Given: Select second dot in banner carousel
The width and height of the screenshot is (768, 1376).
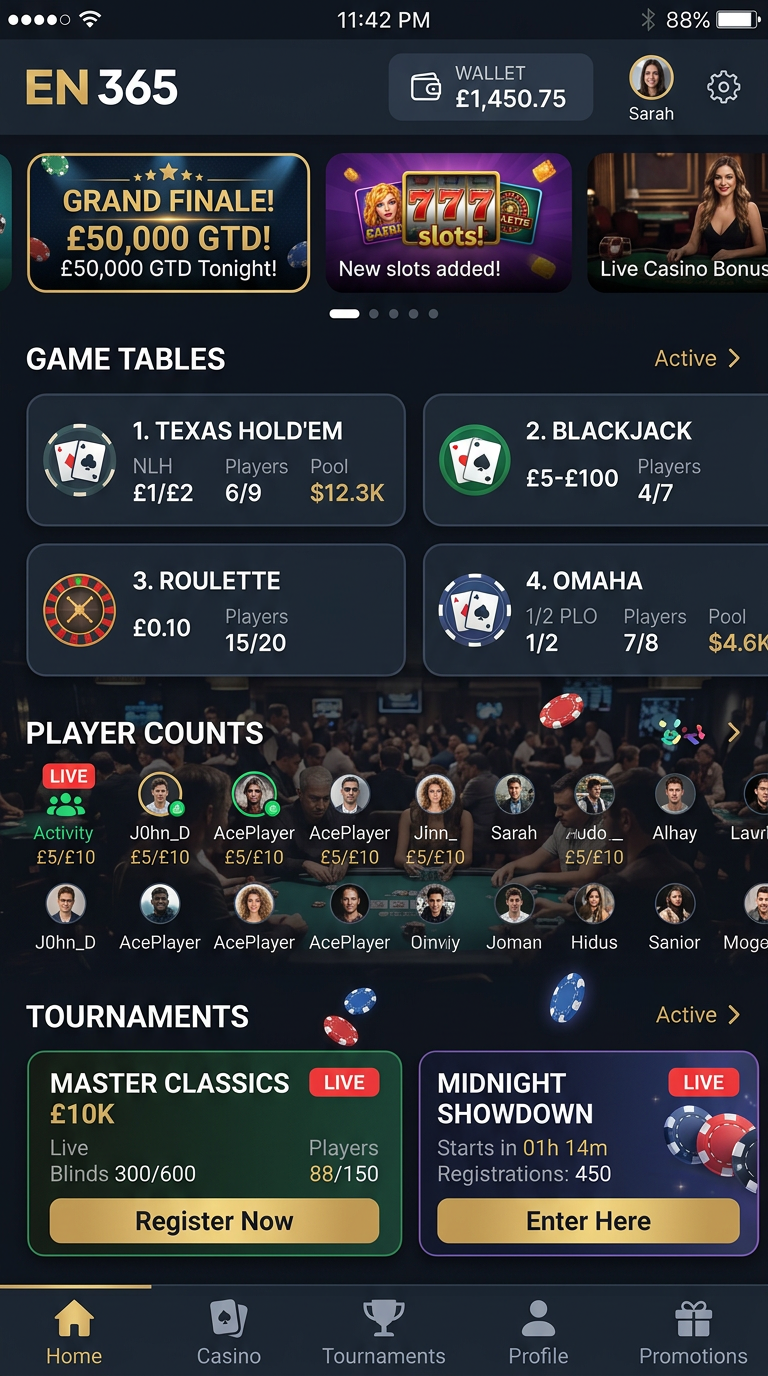Looking at the screenshot, I should click(x=374, y=314).
